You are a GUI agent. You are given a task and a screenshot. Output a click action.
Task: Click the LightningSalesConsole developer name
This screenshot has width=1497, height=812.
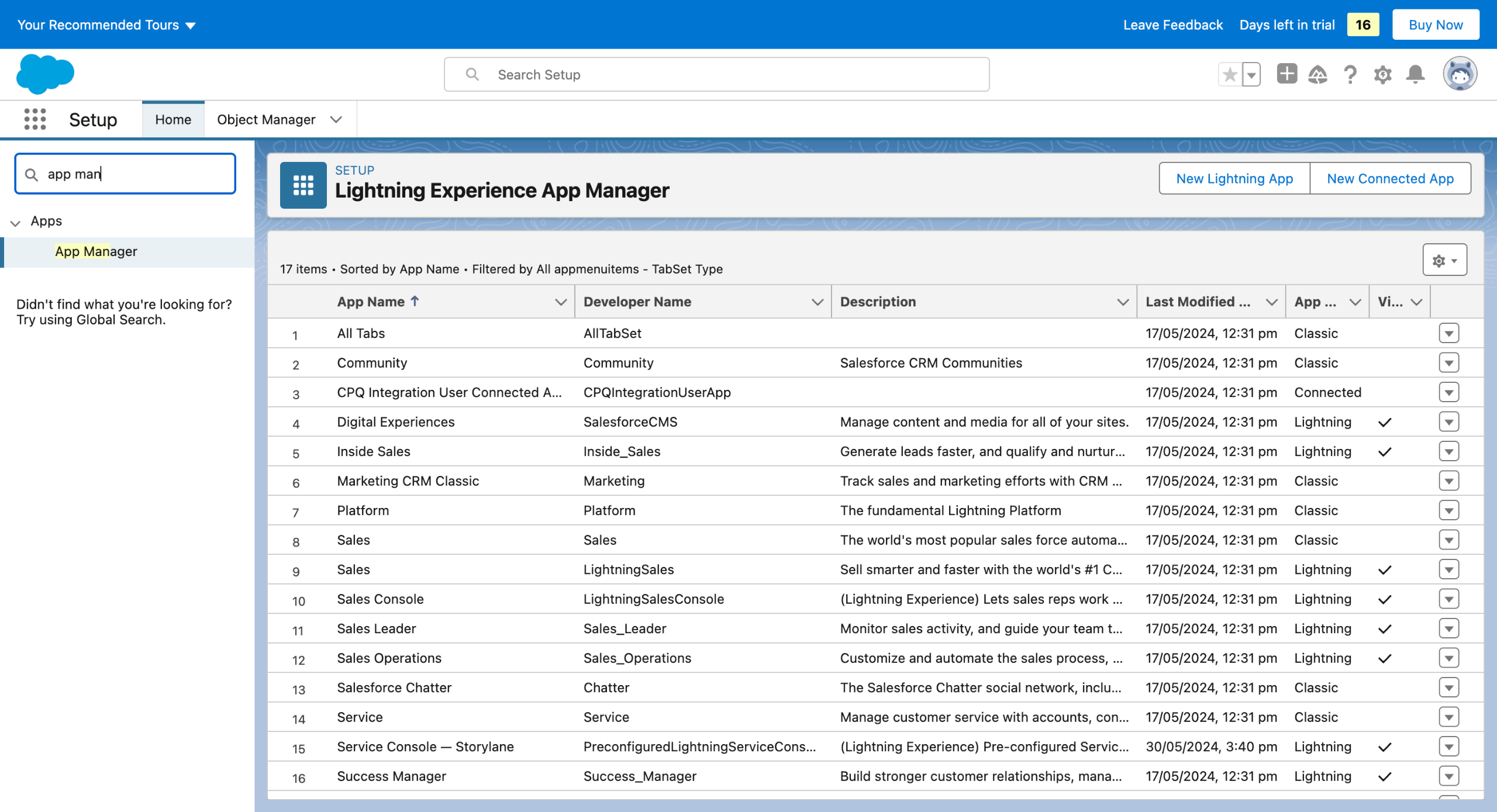pyautogui.click(x=653, y=599)
